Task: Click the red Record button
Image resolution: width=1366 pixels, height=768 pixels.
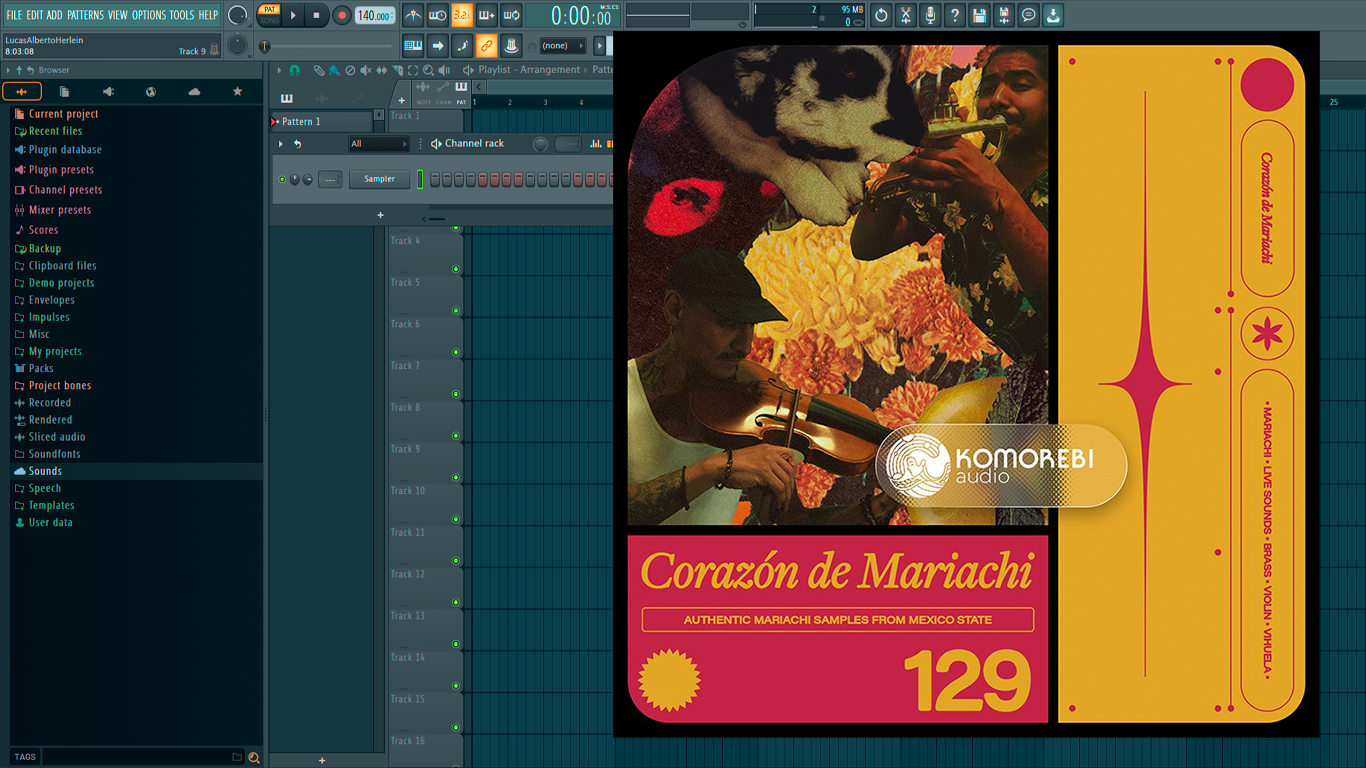Action: [342, 15]
